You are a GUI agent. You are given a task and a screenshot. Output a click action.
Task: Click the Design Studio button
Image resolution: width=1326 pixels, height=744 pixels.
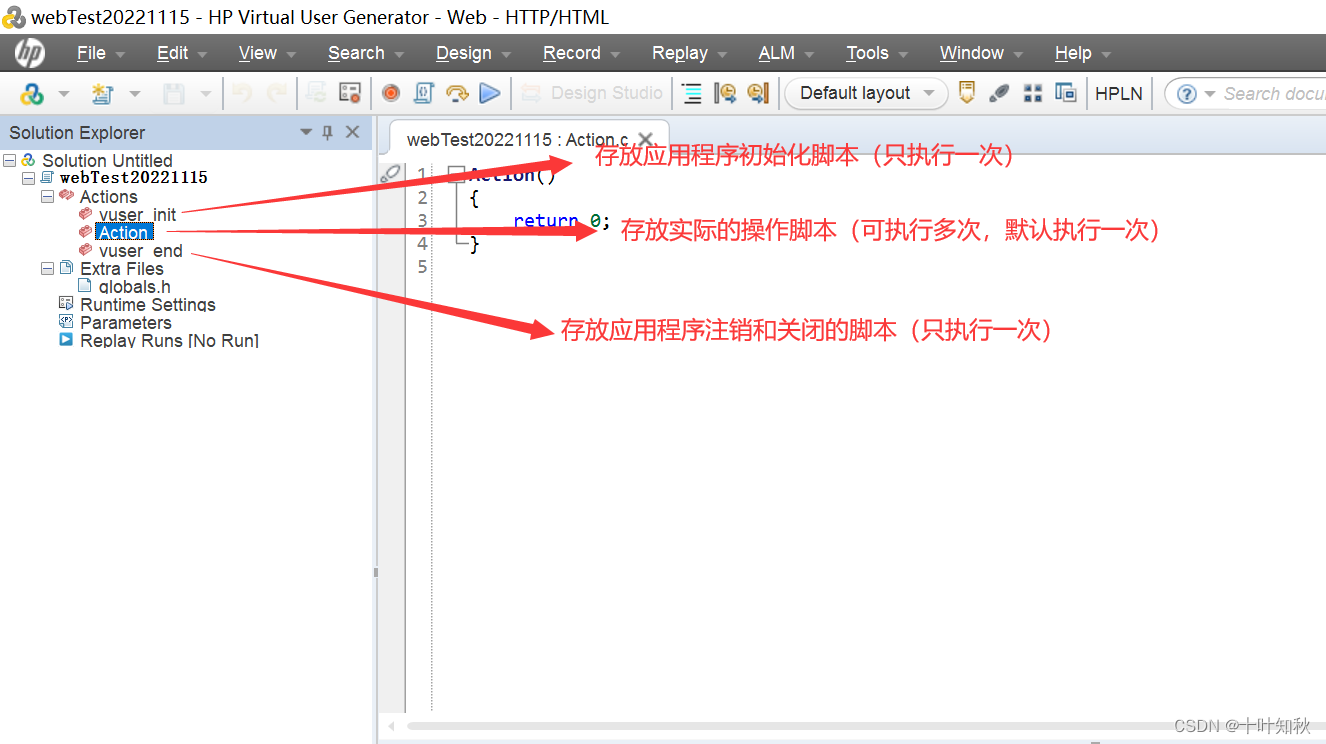tap(593, 93)
